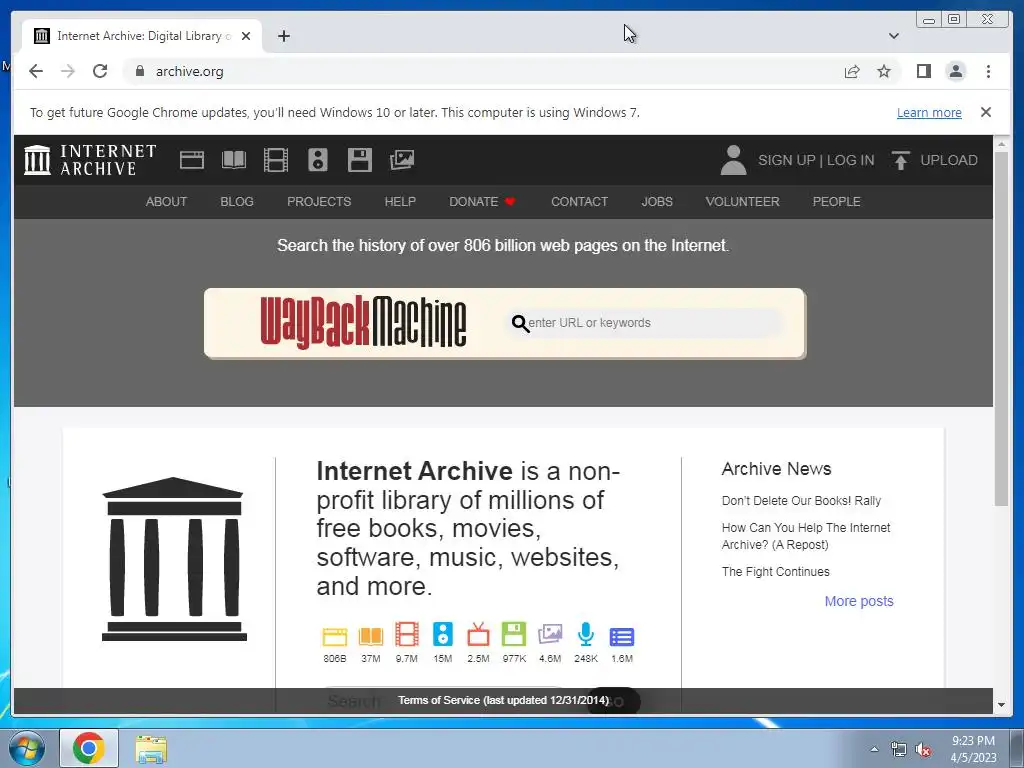The width and height of the screenshot is (1024, 768).
Task: Click the Chrome taskbar icon
Action: tap(89, 748)
